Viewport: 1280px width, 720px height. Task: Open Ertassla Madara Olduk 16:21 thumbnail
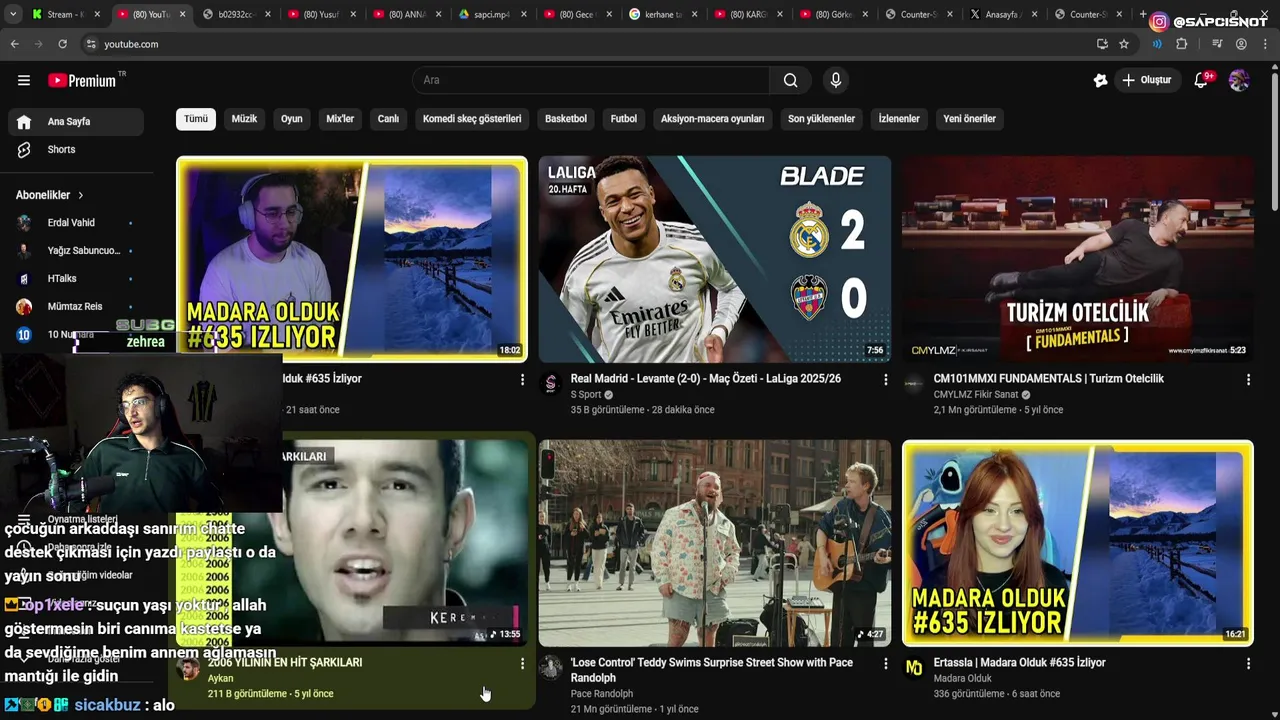[1077, 543]
